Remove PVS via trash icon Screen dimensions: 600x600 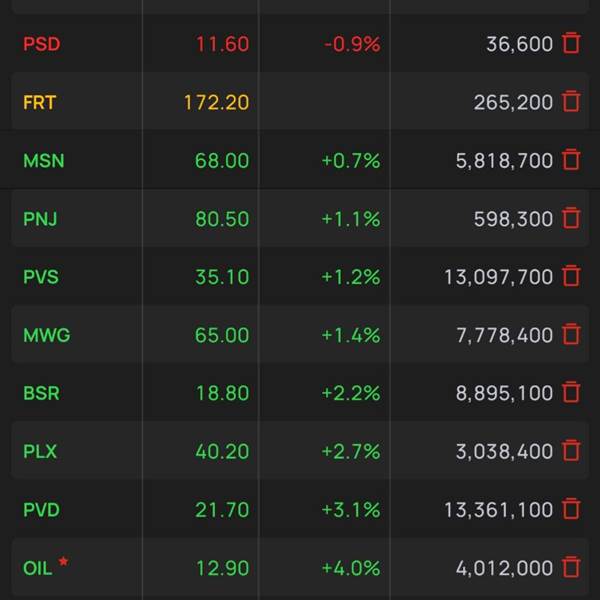571,276
